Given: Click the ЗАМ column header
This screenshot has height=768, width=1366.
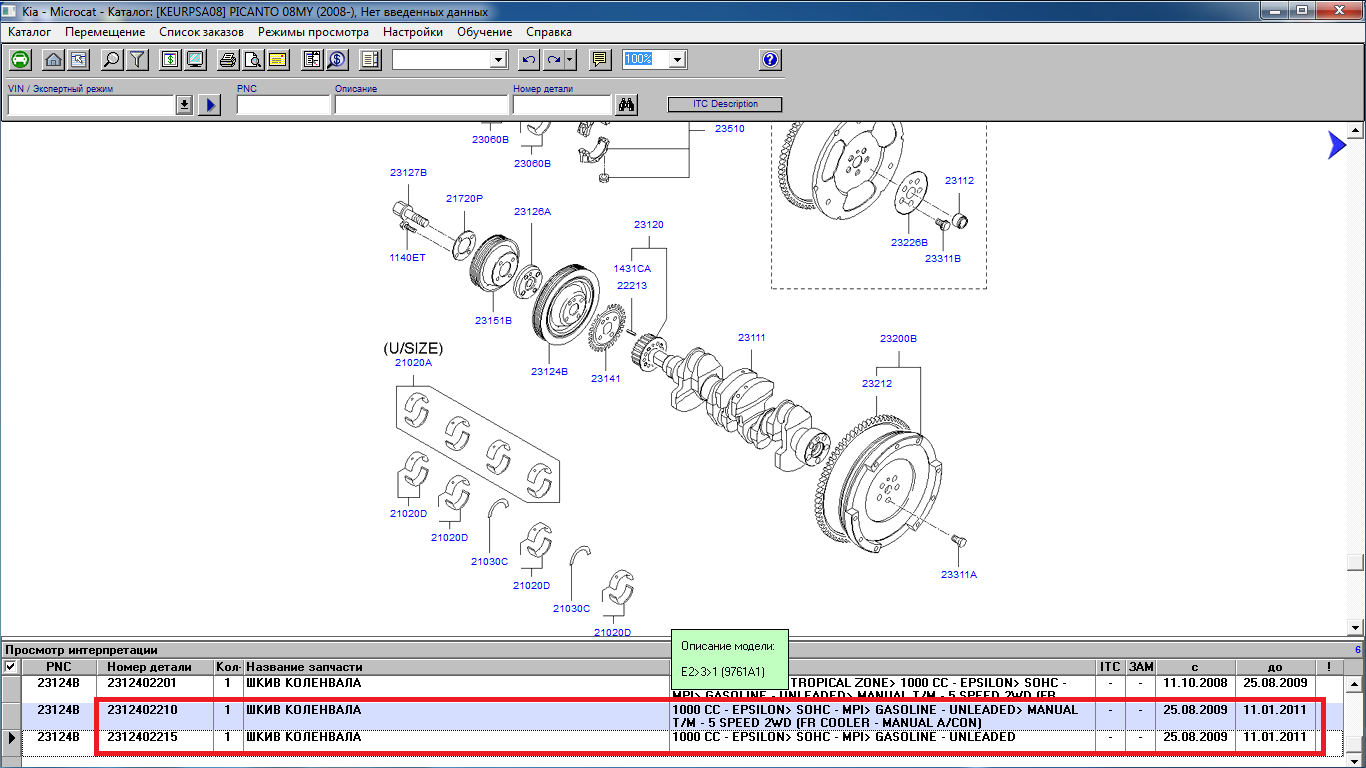Looking at the screenshot, I should coord(1140,667).
